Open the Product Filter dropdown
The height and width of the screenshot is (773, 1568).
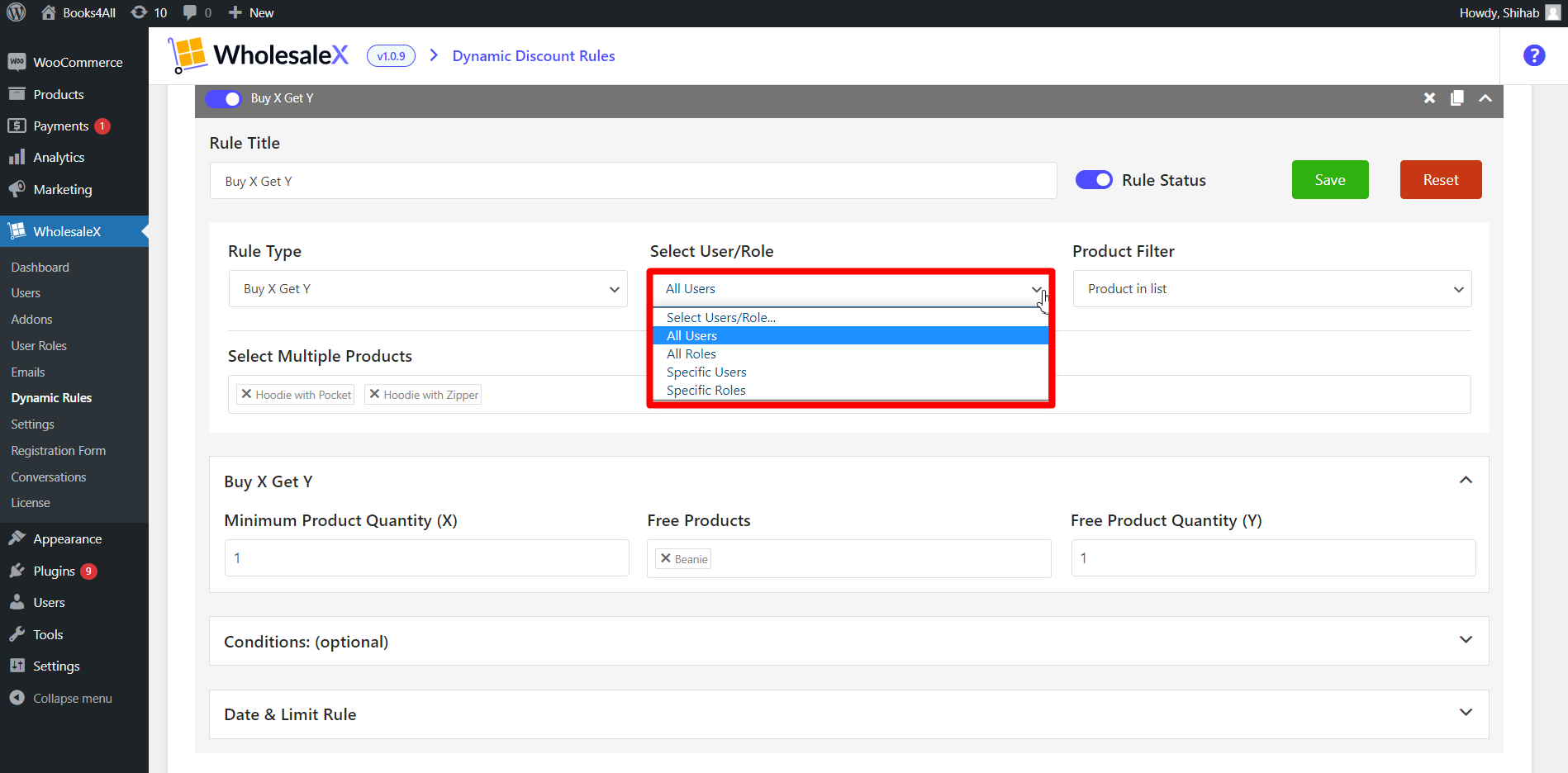(x=1272, y=289)
